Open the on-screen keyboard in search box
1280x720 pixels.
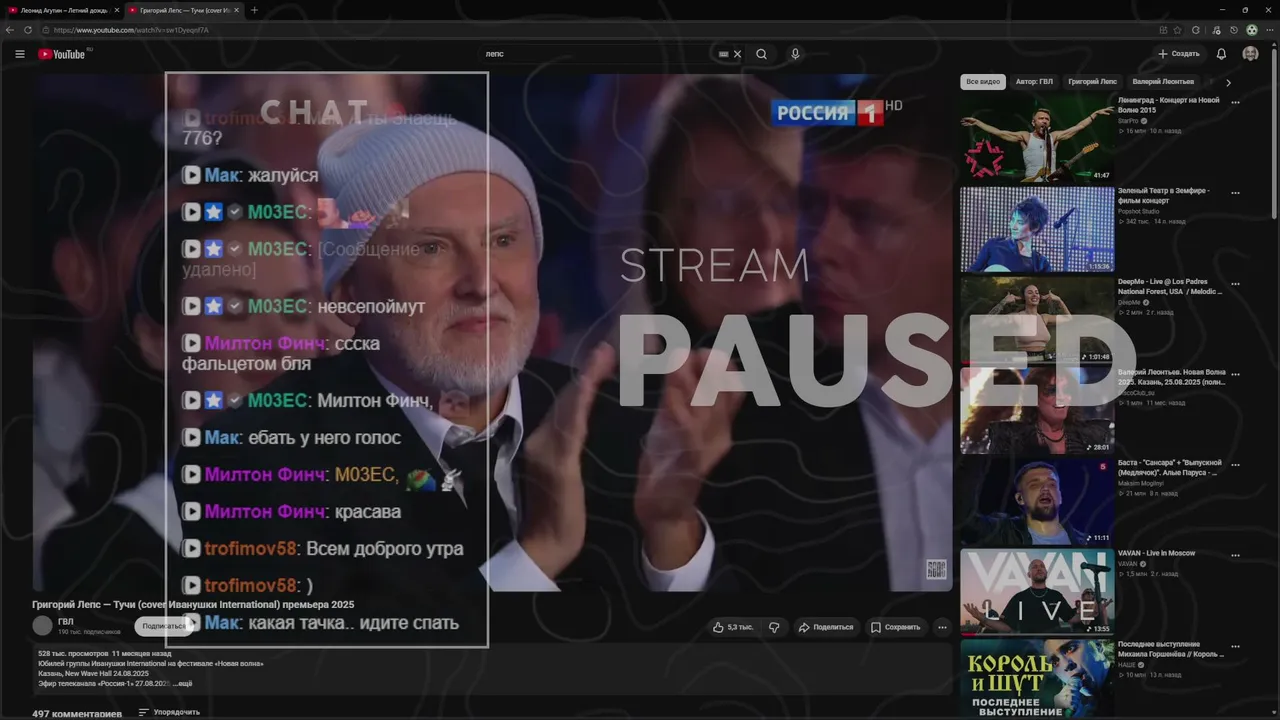tap(723, 54)
